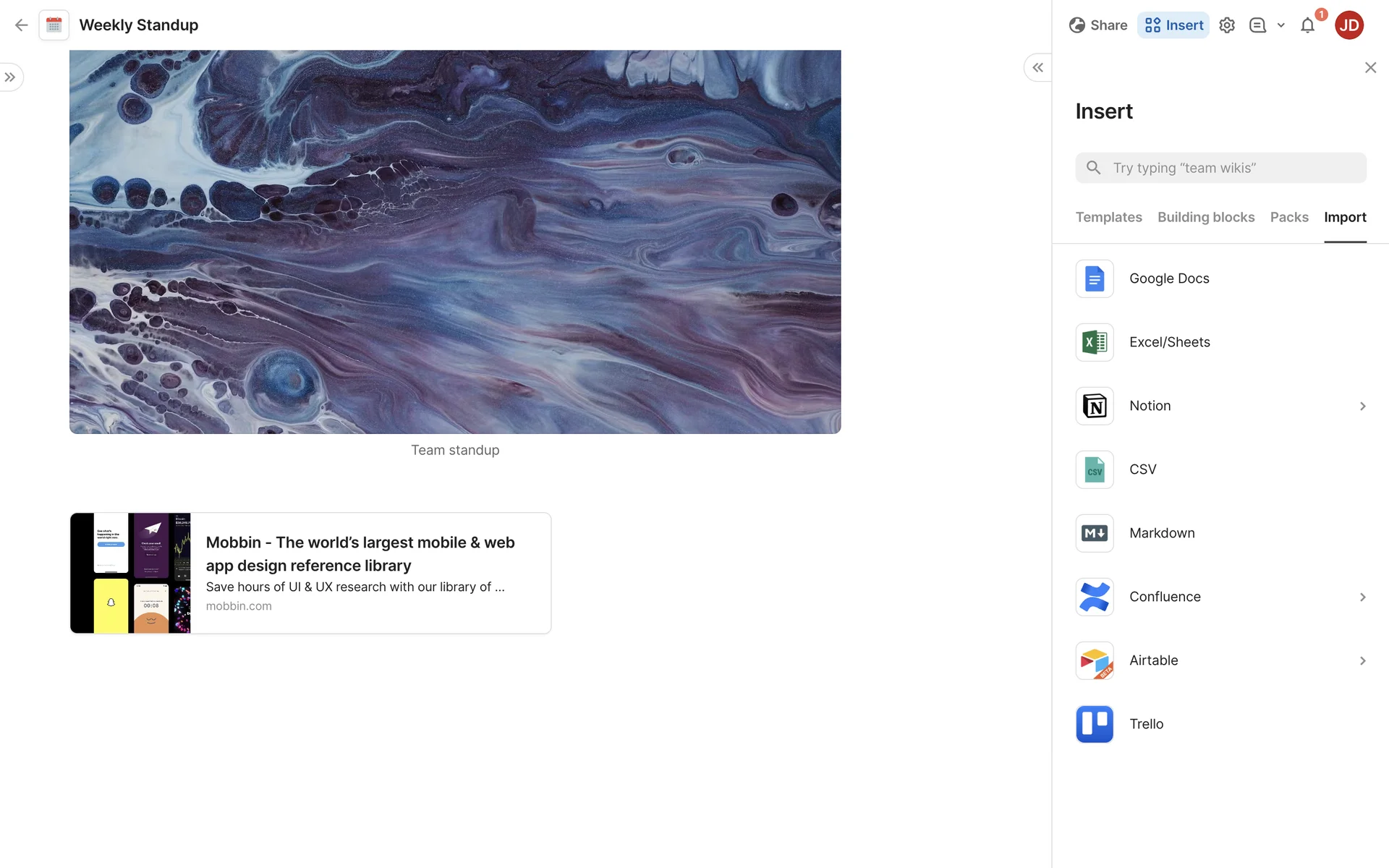This screenshot has height=868, width=1389.
Task: Expand Notion import options chevron
Action: pos(1362,406)
